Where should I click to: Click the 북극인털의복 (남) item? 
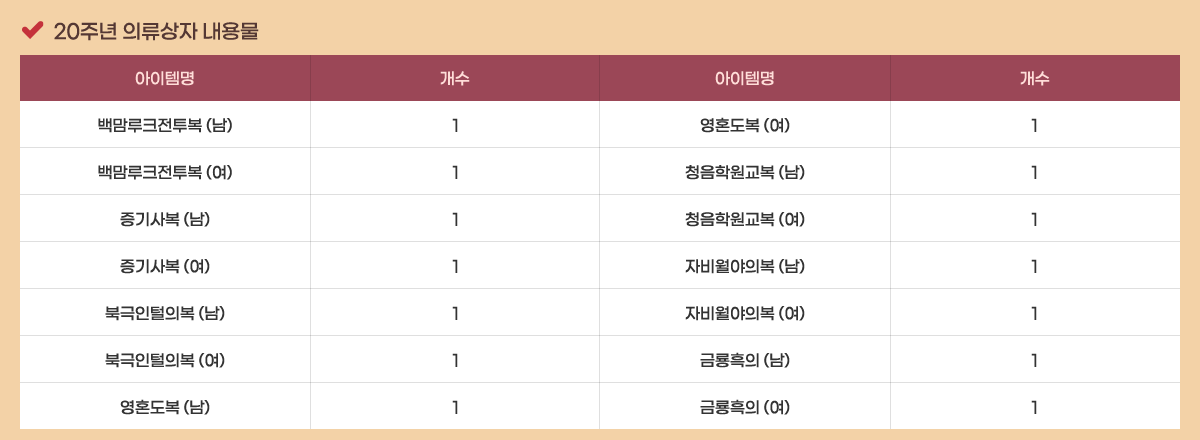coord(165,313)
